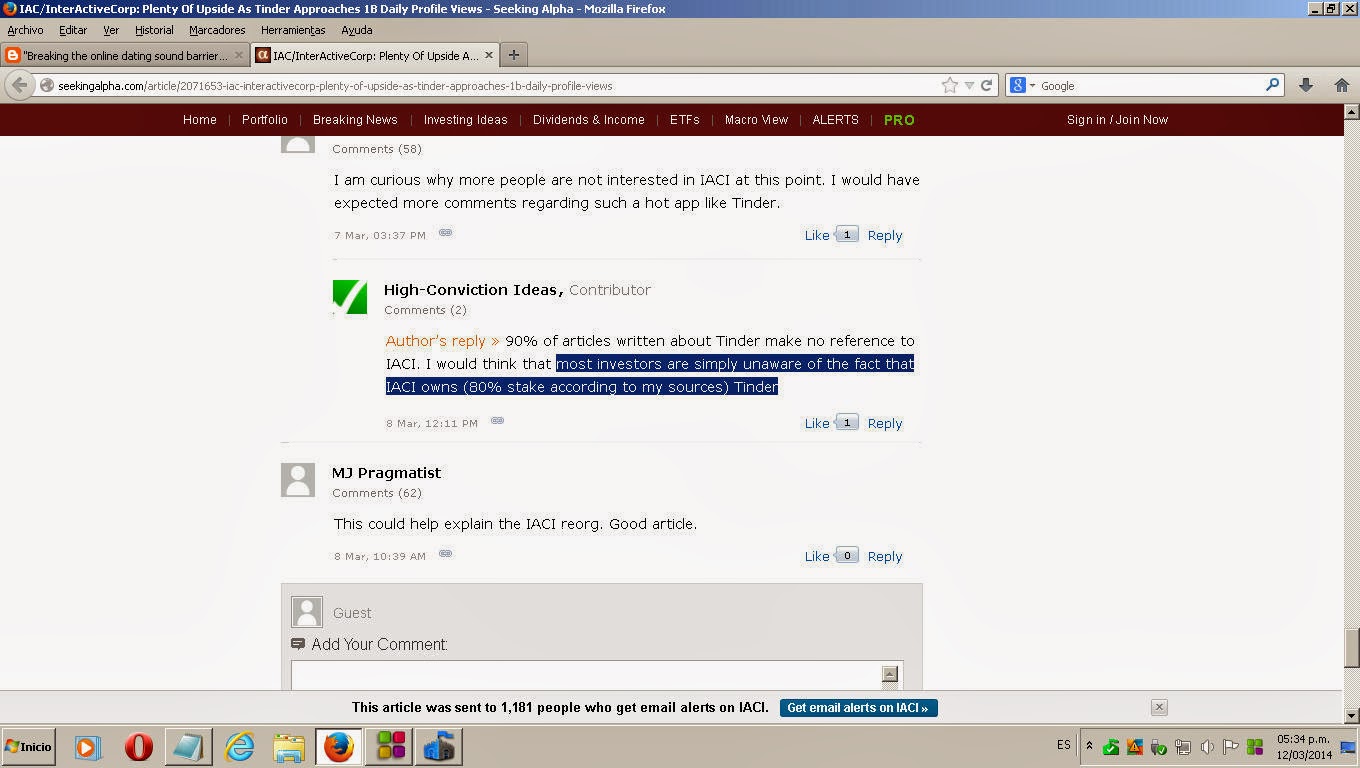The height and width of the screenshot is (768, 1360).
Task: Open the Herramientas menu
Action: 293,30
